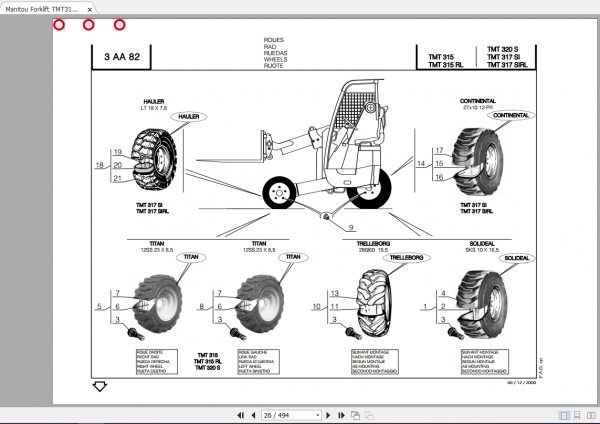The width and height of the screenshot is (600, 424).
Task: Jump to the last page
Action: (x=341, y=415)
